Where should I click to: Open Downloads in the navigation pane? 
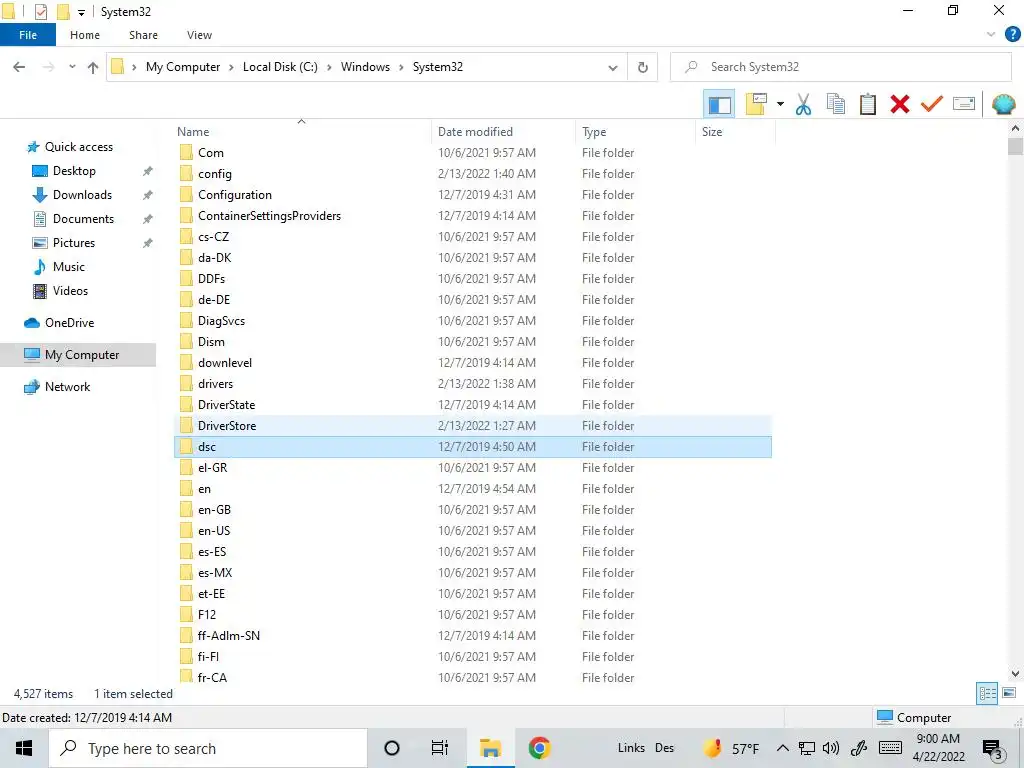click(82, 195)
